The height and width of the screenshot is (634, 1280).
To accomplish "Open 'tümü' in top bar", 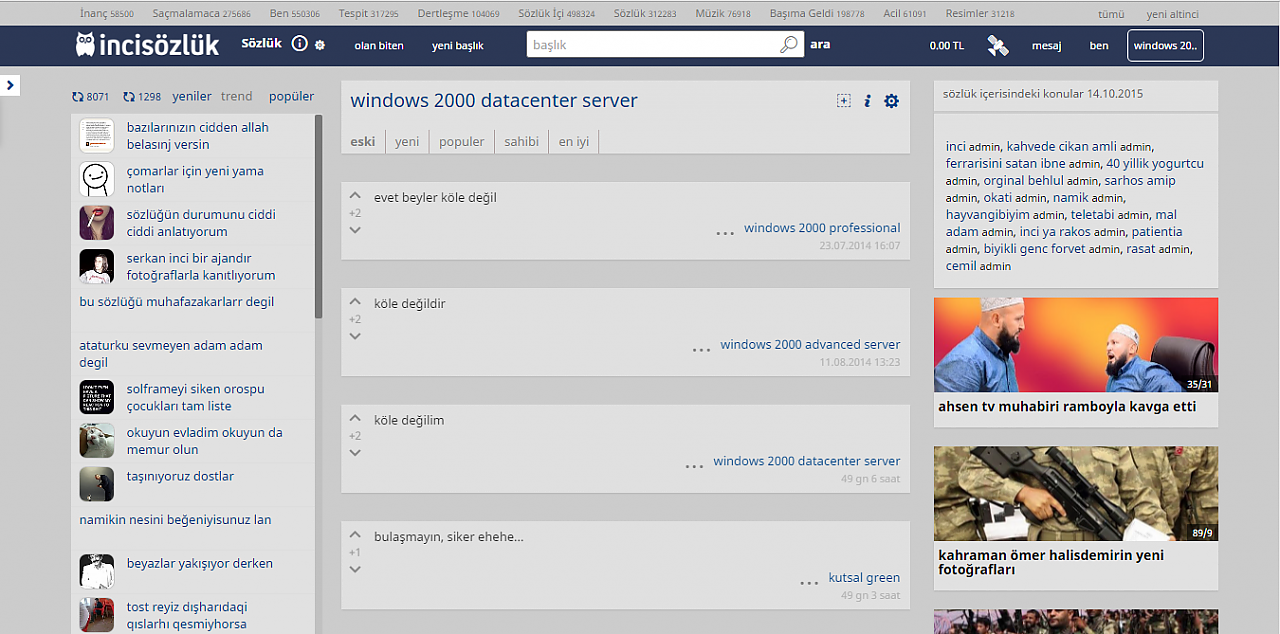I will (1111, 14).
